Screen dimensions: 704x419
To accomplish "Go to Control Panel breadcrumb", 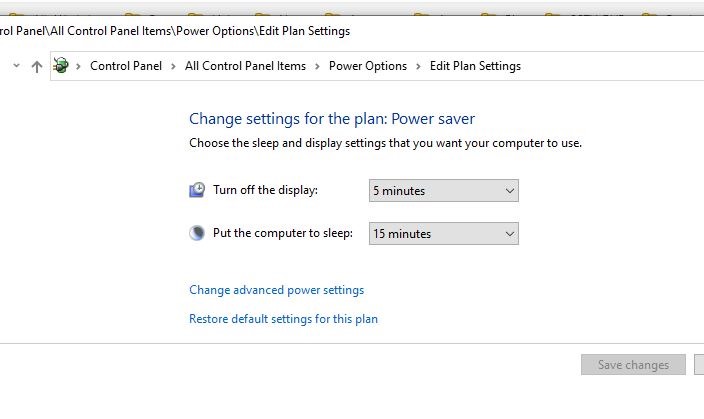I will [124, 66].
